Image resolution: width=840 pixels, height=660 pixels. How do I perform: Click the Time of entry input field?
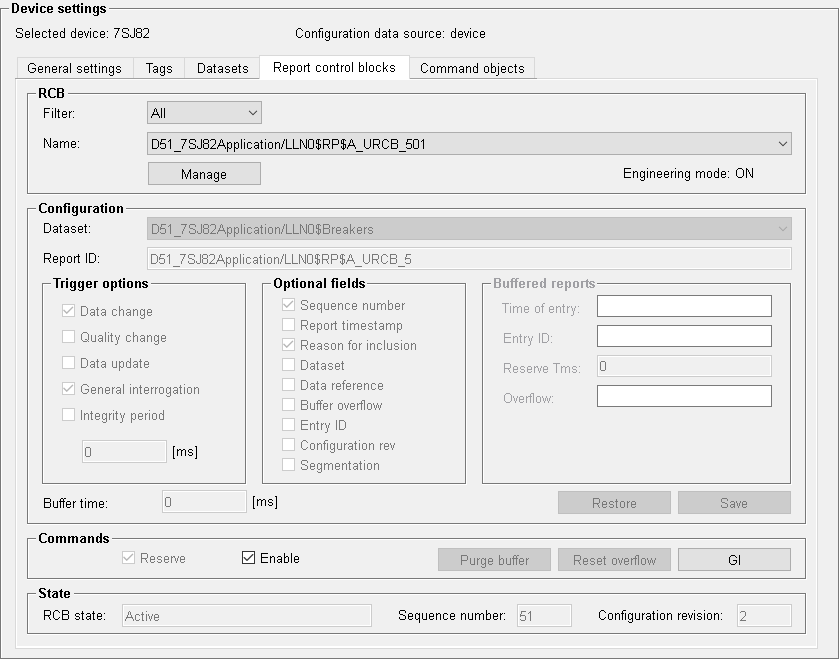tap(684, 306)
